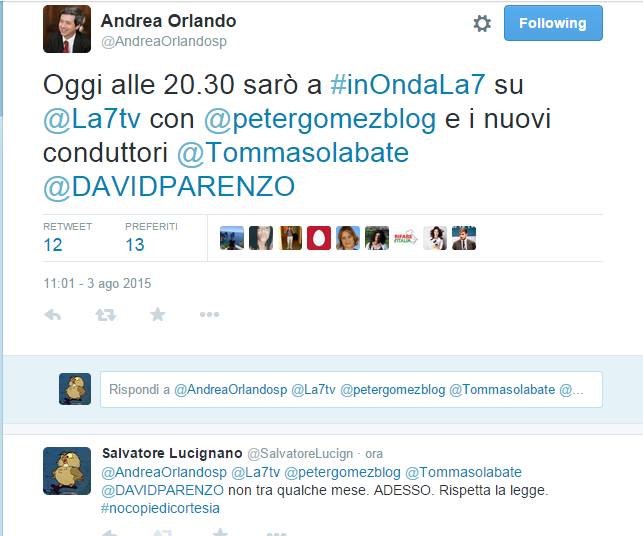Image resolution: width=643 pixels, height=536 pixels.
Task: Click the red Vodafone-style logo avatar
Action: (319, 238)
